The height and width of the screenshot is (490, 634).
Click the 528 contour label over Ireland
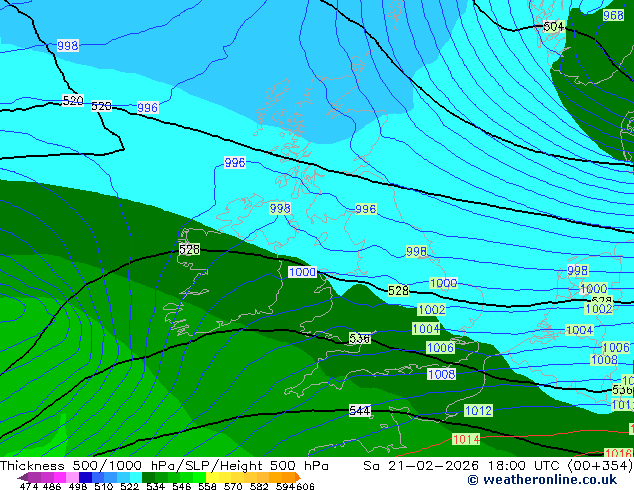(x=189, y=249)
